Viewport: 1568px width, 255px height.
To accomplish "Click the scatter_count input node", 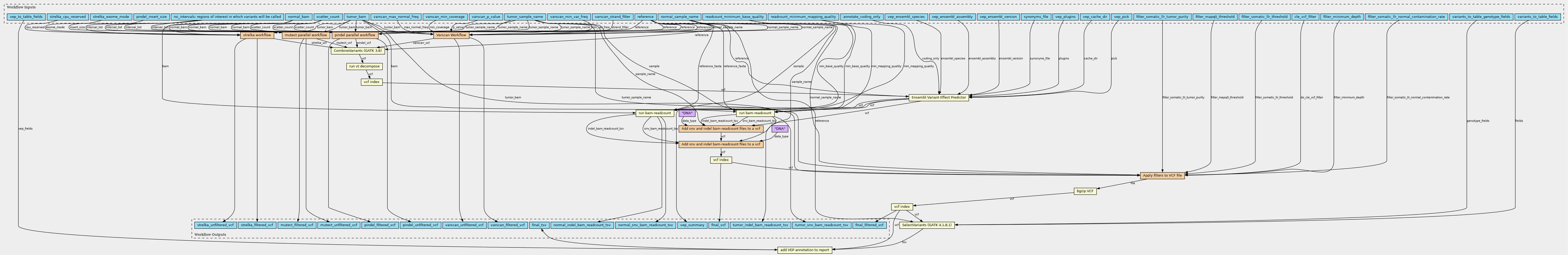I will coord(328,17).
